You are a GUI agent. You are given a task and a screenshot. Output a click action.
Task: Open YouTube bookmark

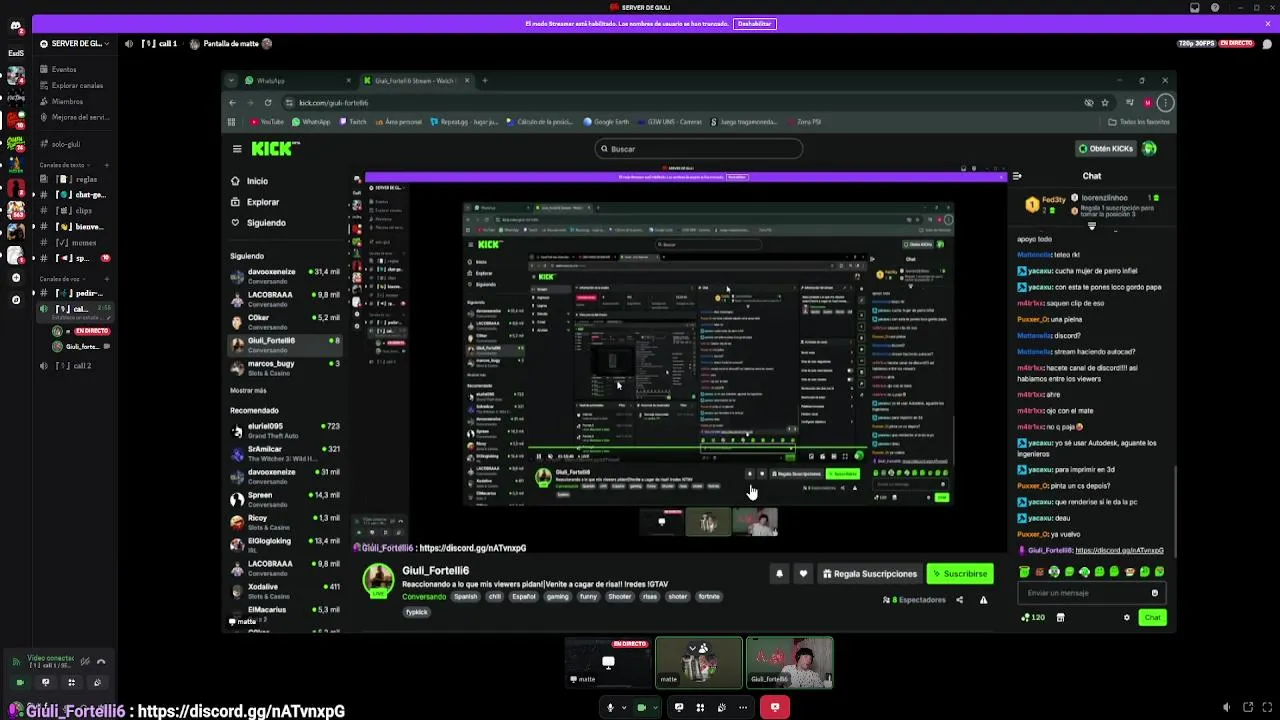[x=266, y=122]
